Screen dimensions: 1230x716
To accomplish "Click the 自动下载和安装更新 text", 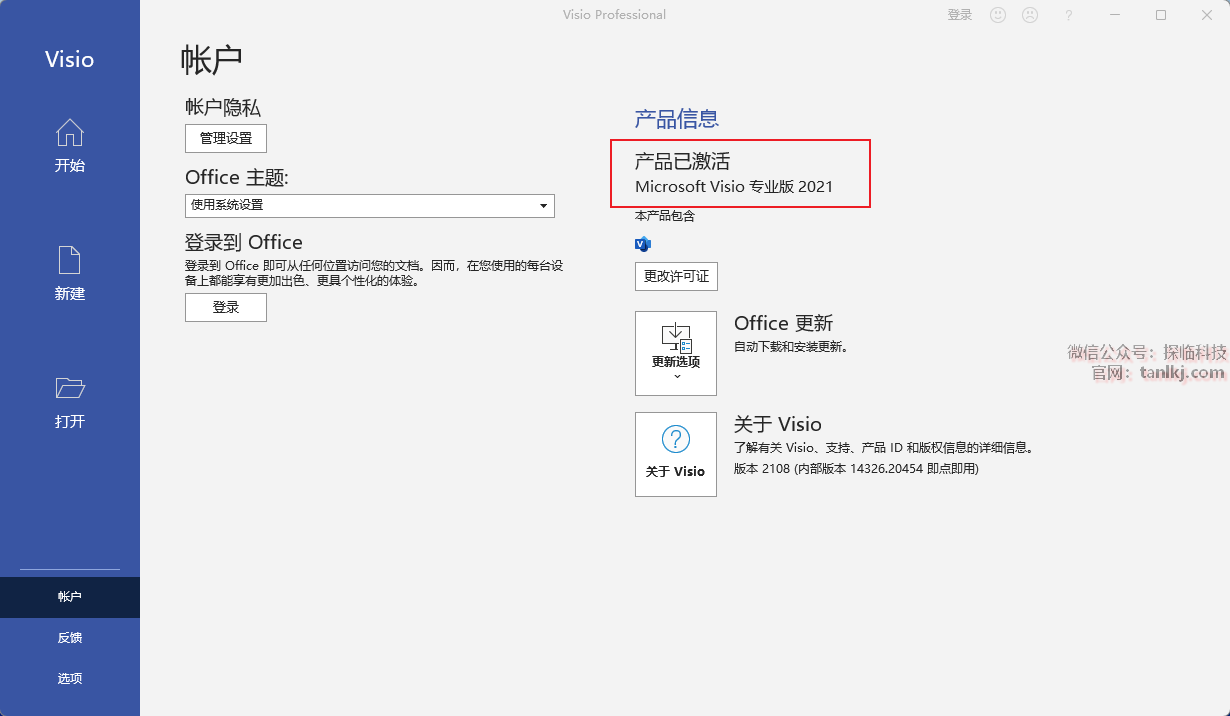I will tap(791, 347).
